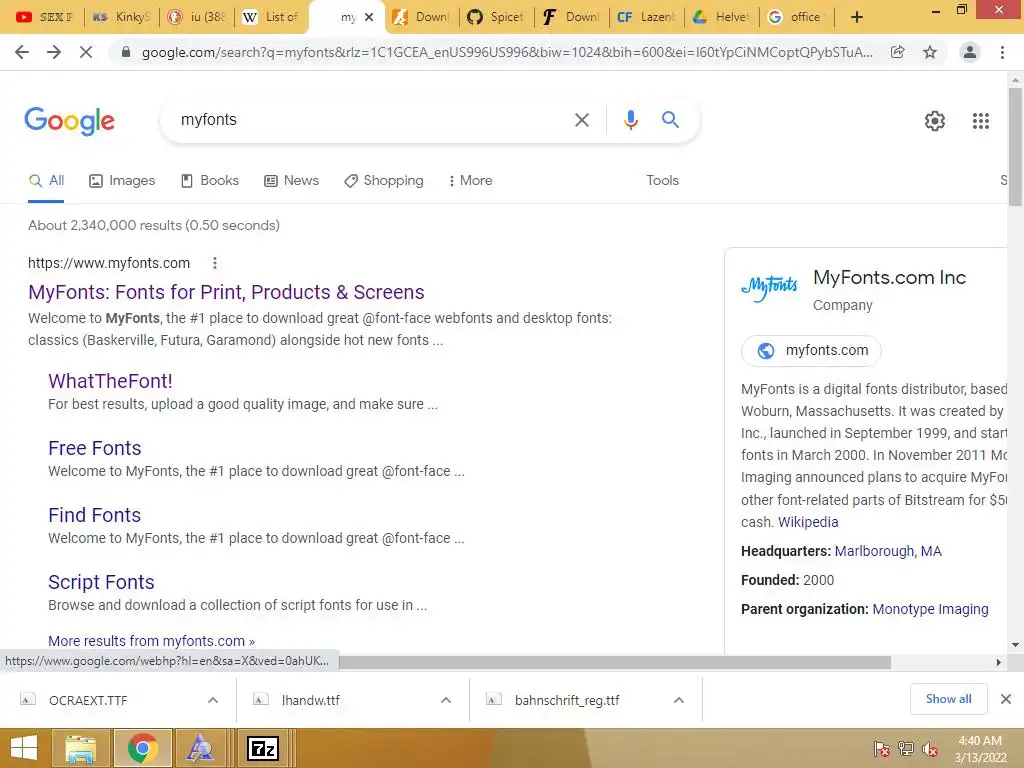Click the MyFonts logo in knowledge panel
This screenshot has width=1024, height=768.
point(769,288)
